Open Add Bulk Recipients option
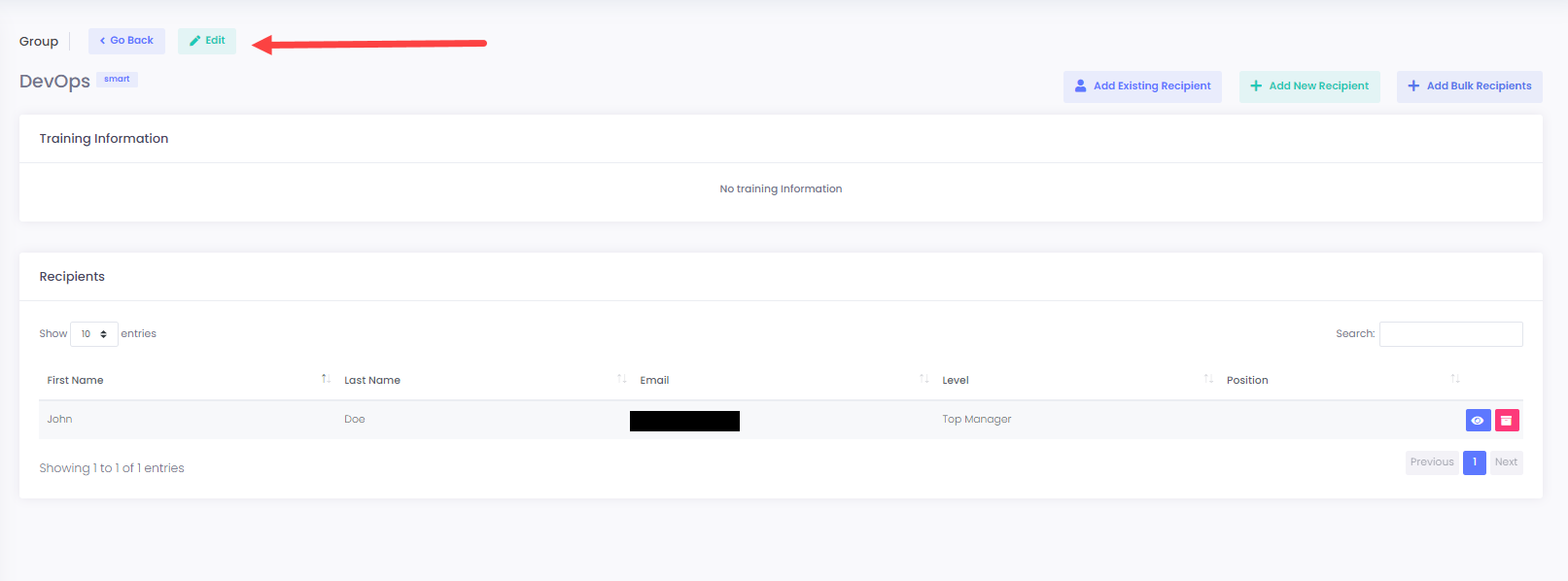The width and height of the screenshot is (1568, 581). click(x=1469, y=86)
